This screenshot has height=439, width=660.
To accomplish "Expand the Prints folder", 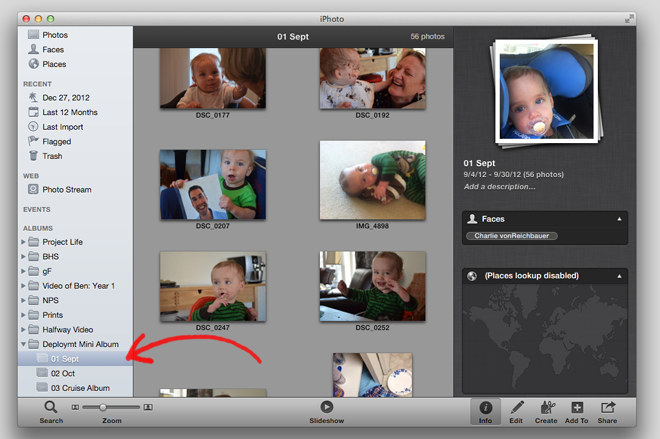I will (x=24, y=315).
